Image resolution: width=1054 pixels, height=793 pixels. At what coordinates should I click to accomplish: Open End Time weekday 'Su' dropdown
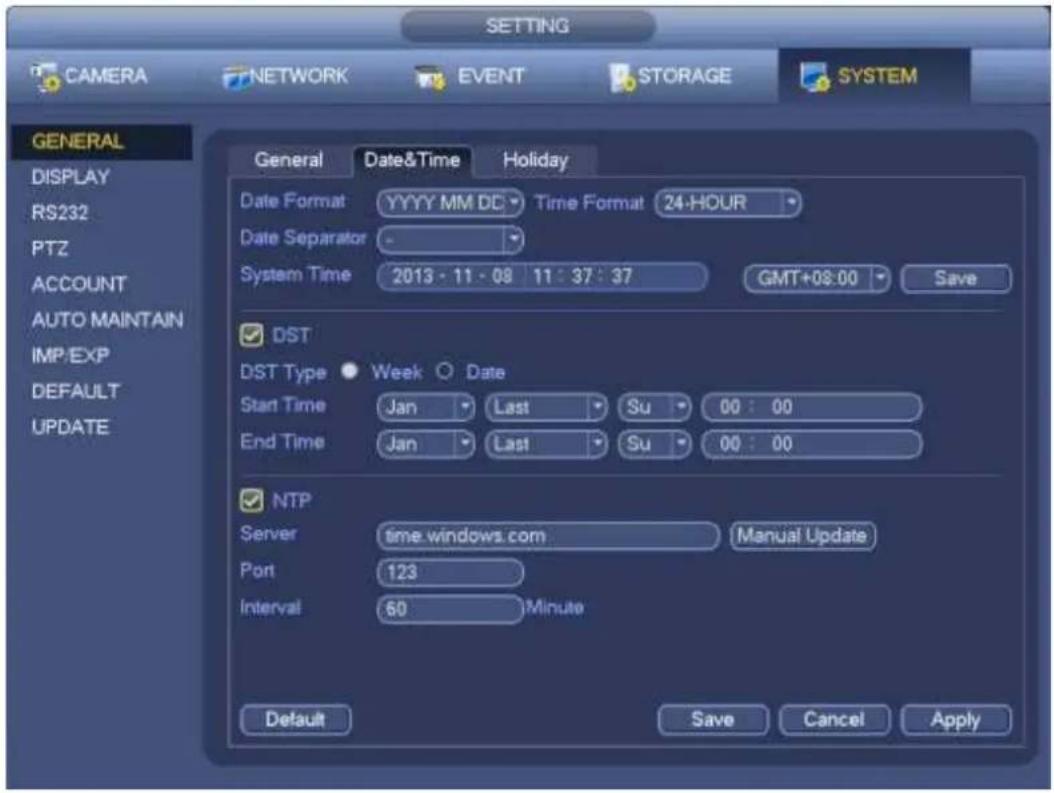click(655, 444)
